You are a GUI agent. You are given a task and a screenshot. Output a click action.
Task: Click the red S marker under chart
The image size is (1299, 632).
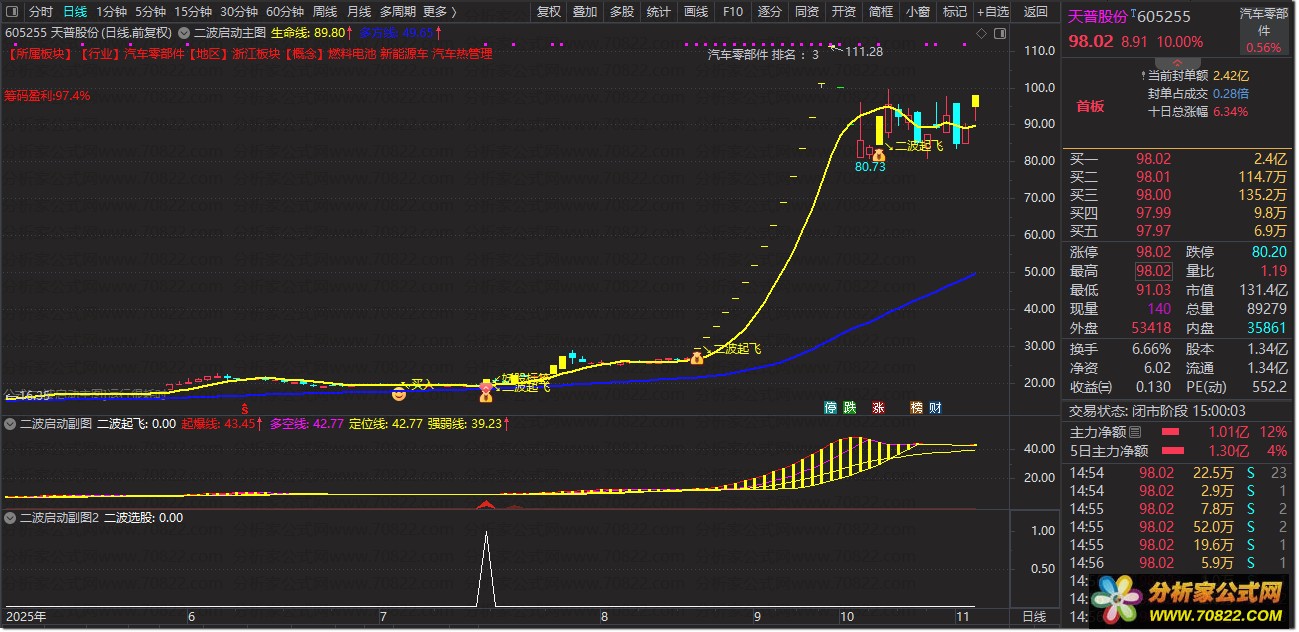pyautogui.click(x=245, y=408)
